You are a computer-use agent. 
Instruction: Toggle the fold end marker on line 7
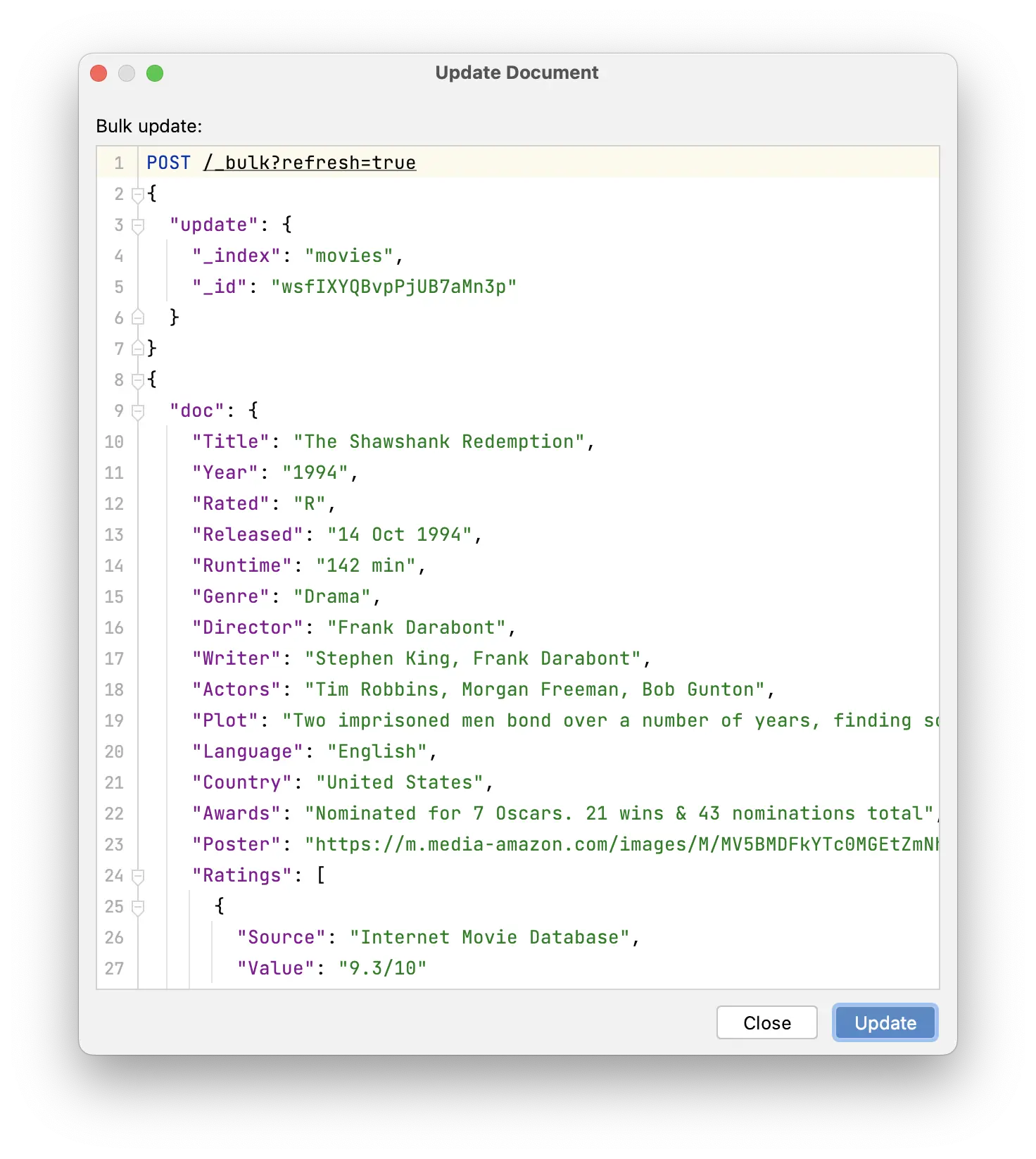tap(138, 349)
